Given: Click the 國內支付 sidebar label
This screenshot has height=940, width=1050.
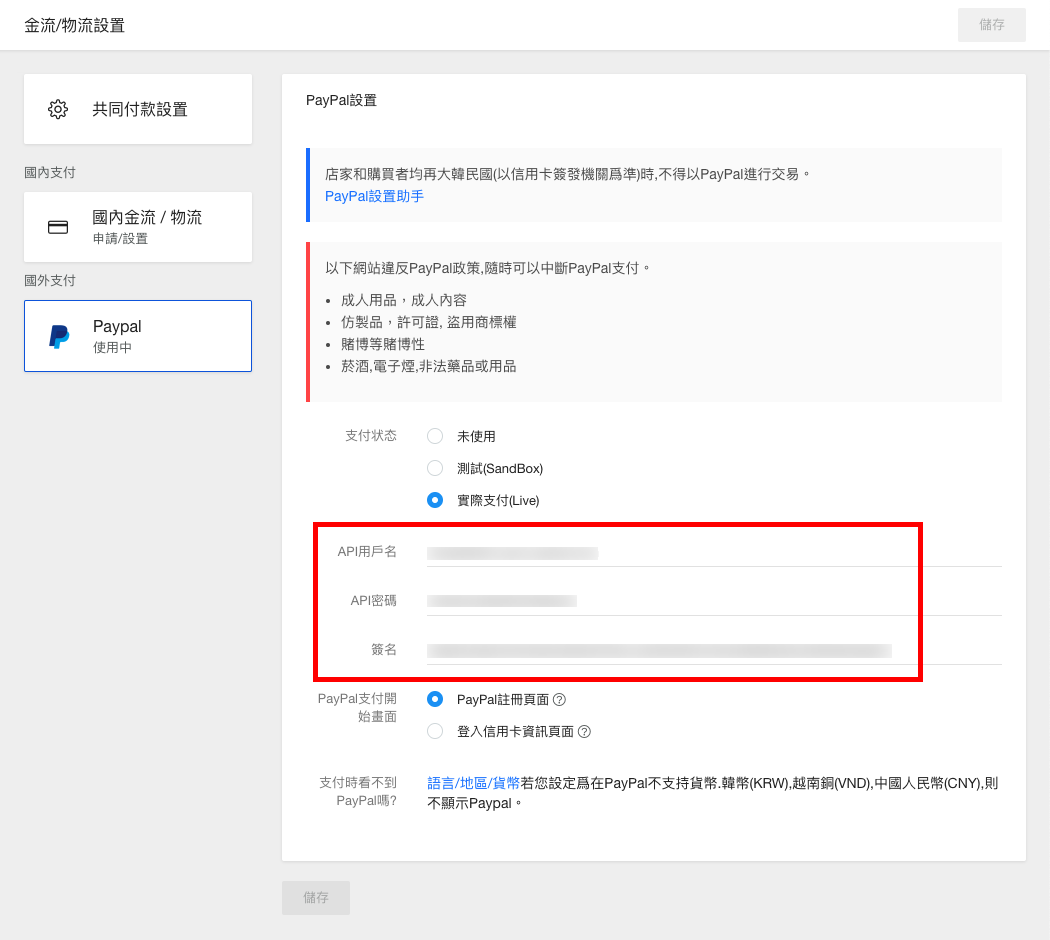Looking at the screenshot, I should pyautogui.click(x=50, y=173).
